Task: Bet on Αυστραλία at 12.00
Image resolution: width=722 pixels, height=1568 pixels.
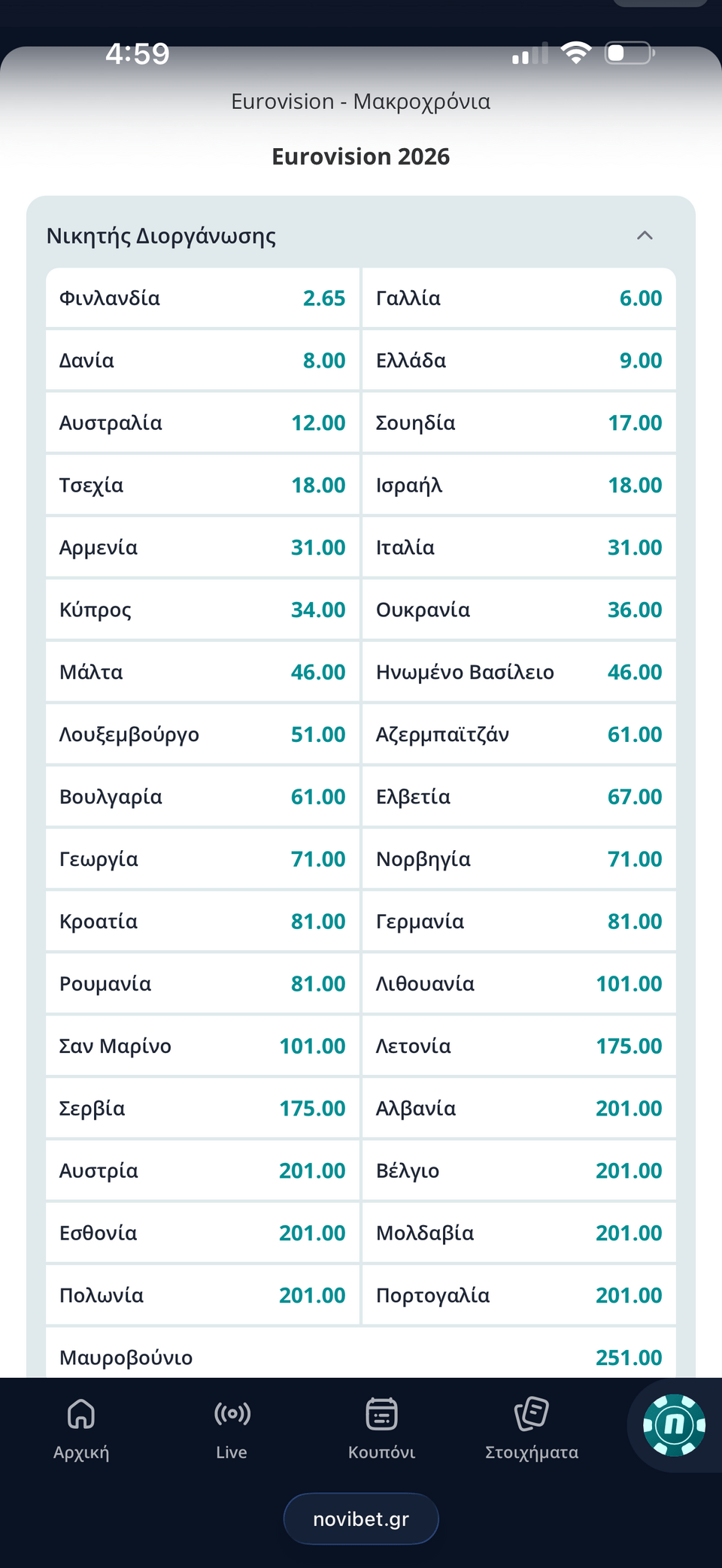Action: click(202, 423)
